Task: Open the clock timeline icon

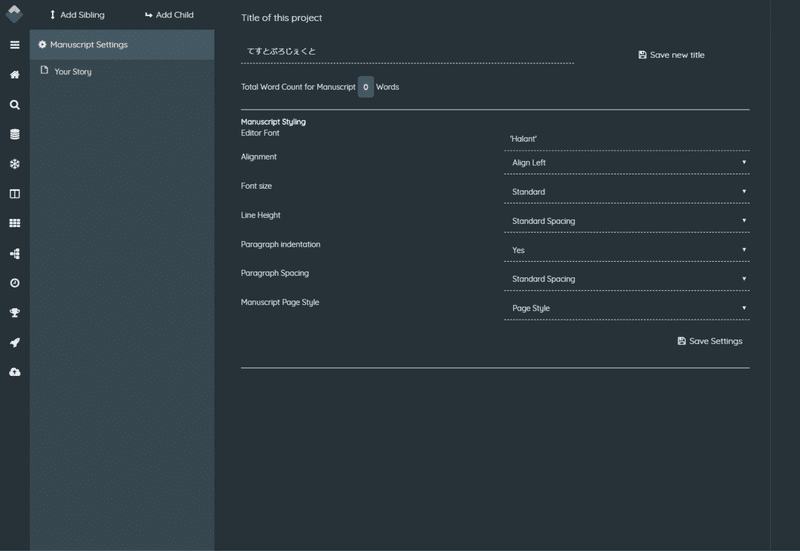Action: click(14, 283)
